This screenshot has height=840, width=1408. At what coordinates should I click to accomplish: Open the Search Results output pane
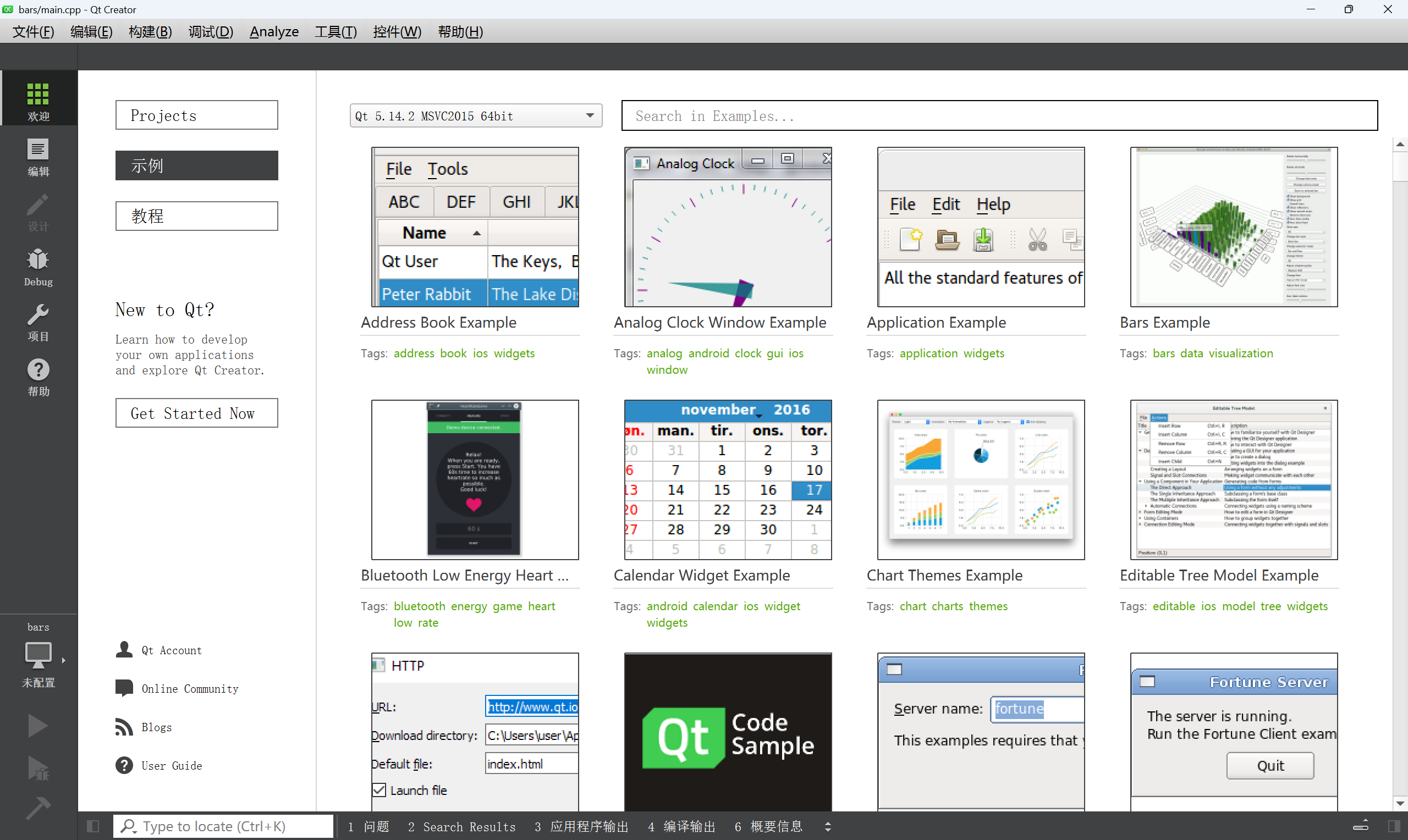click(x=461, y=826)
